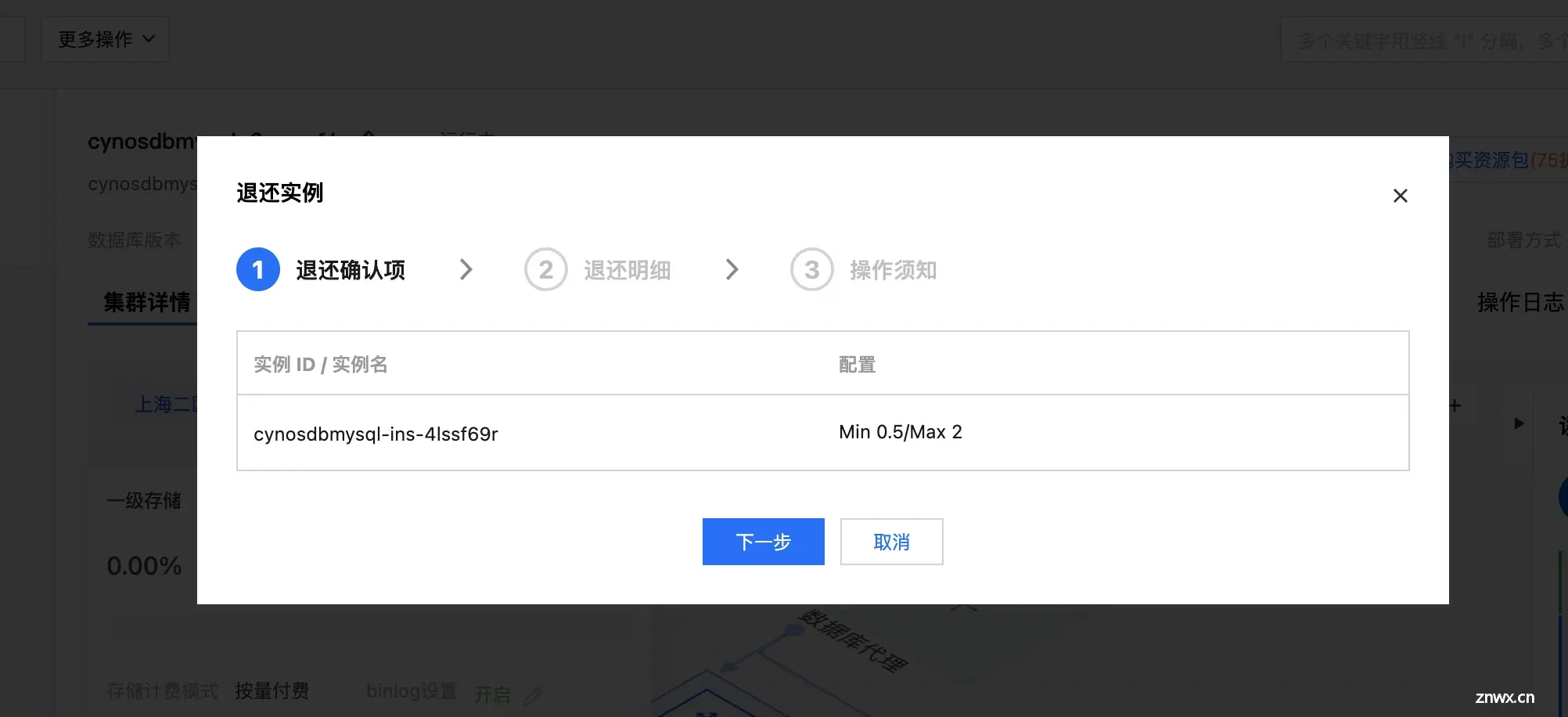This screenshot has width=1568, height=717.
Task: Select step 3 circle 操作须知
Action: click(x=812, y=270)
